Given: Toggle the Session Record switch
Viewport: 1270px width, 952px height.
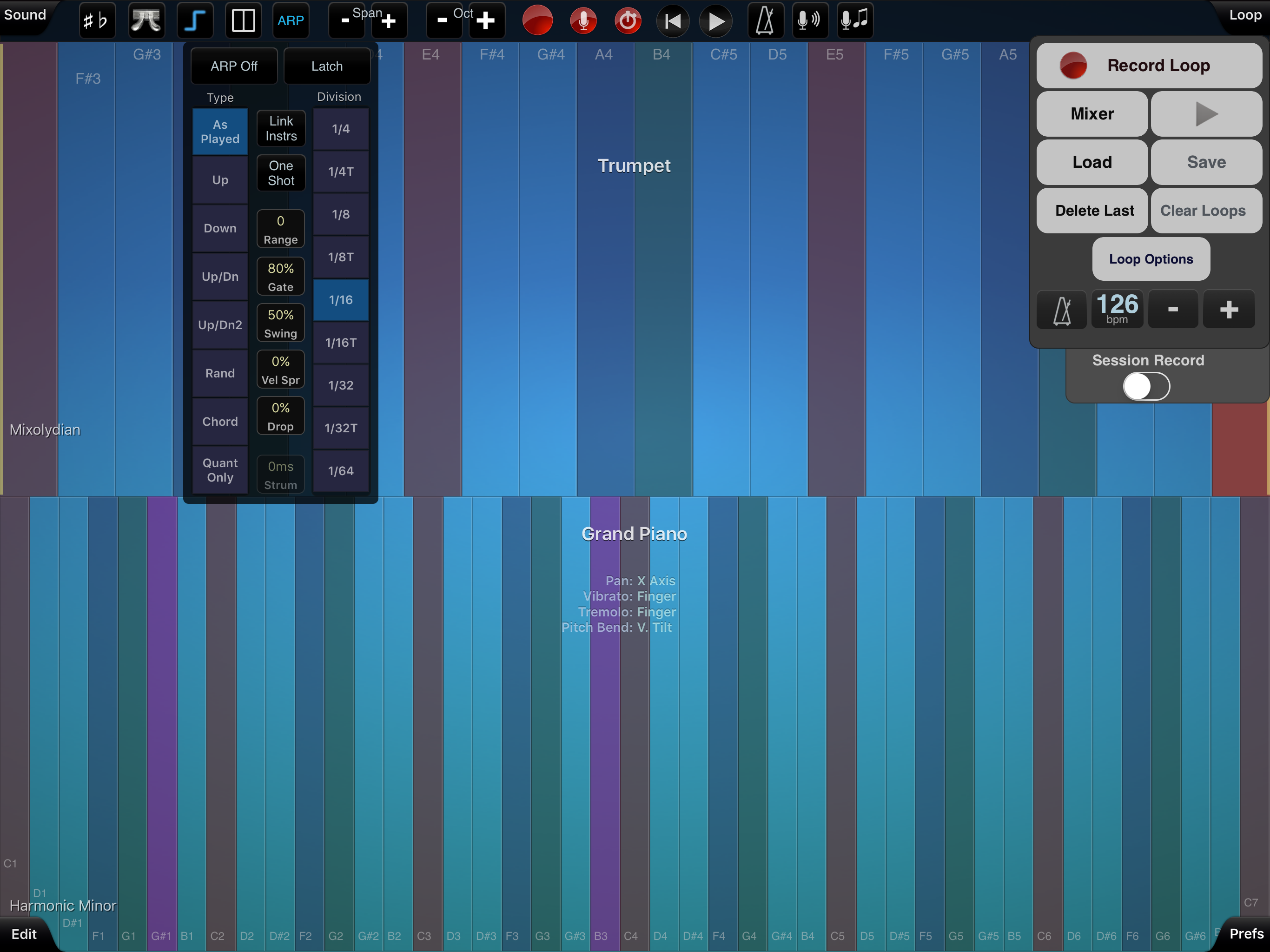Looking at the screenshot, I should click(1146, 386).
